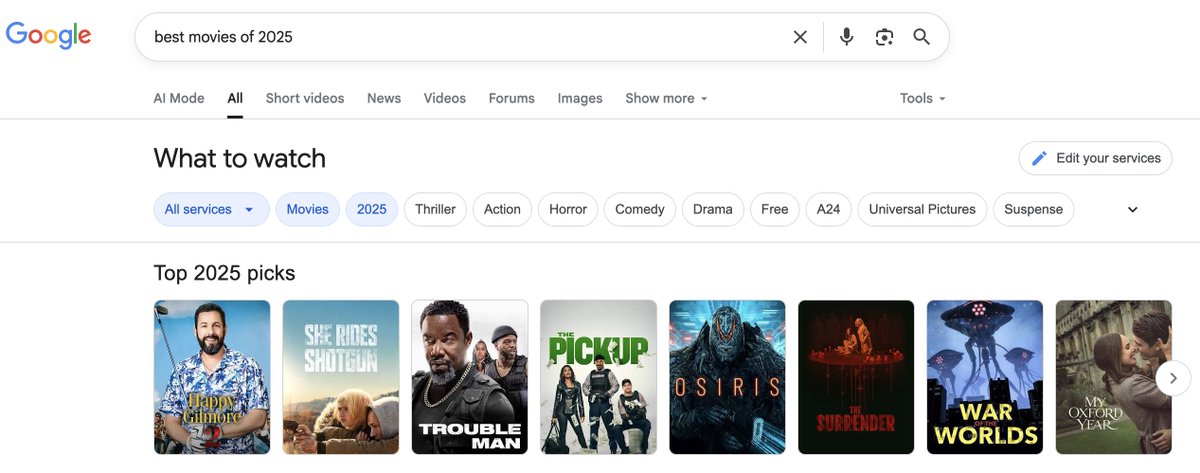Enable the Horror filter chip
The width and height of the screenshot is (1200, 473).
point(568,209)
